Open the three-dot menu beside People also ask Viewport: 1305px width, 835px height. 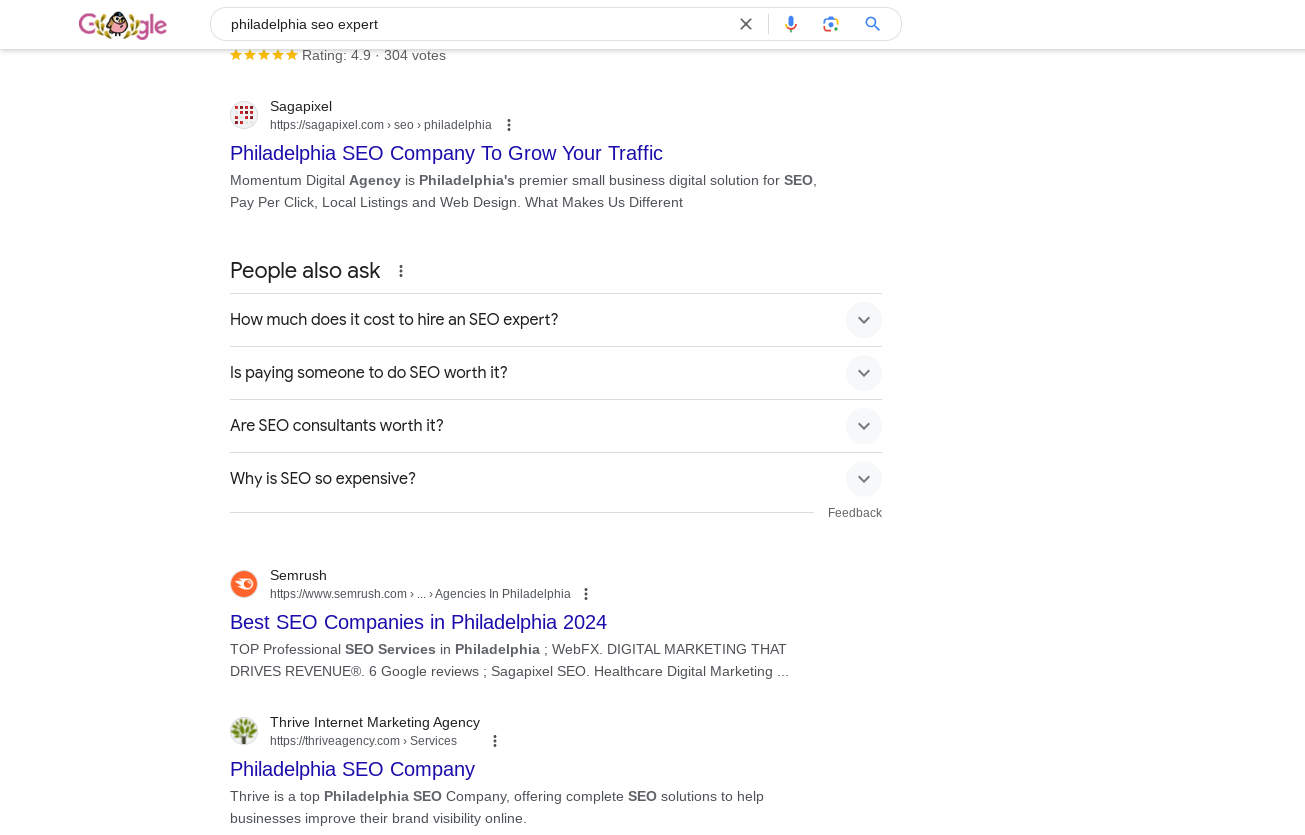(401, 271)
